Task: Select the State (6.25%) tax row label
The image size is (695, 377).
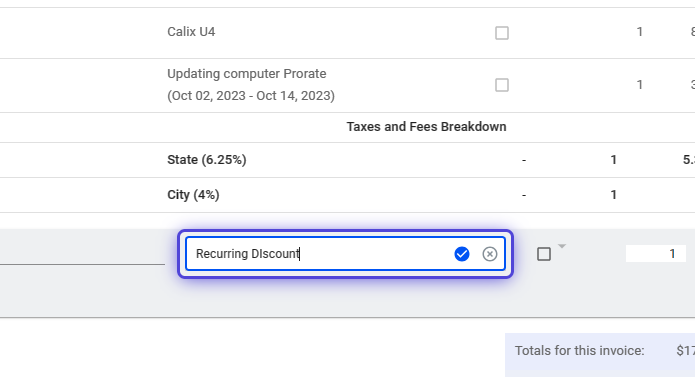Action: 207,160
